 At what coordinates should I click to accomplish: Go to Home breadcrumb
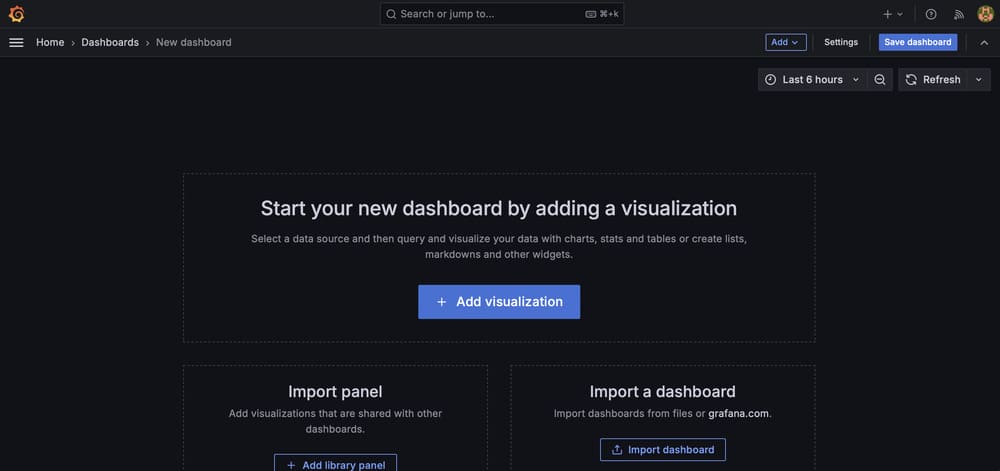tap(50, 42)
